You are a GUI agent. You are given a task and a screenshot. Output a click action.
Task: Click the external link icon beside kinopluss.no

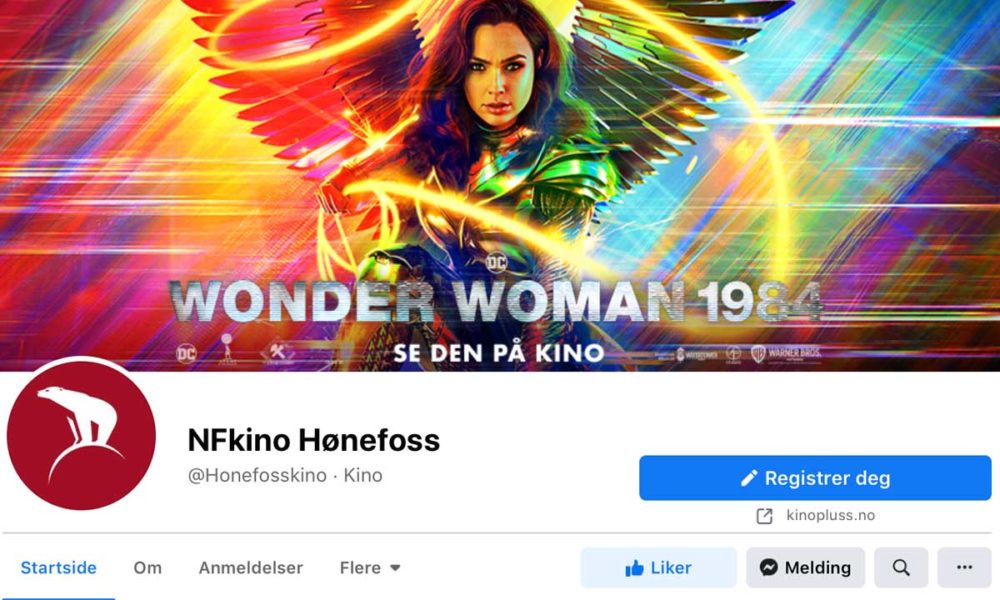pyautogui.click(x=764, y=516)
